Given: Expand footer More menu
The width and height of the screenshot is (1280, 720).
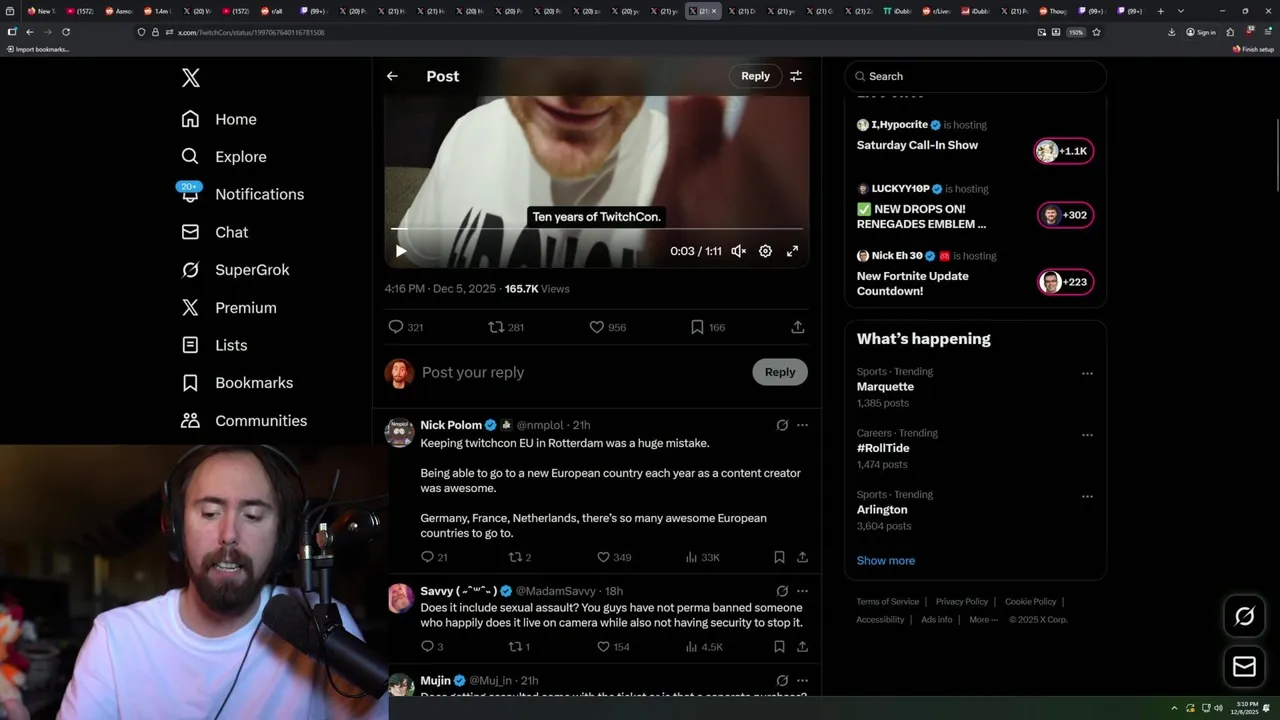Looking at the screenshot, I should point(983,620).
